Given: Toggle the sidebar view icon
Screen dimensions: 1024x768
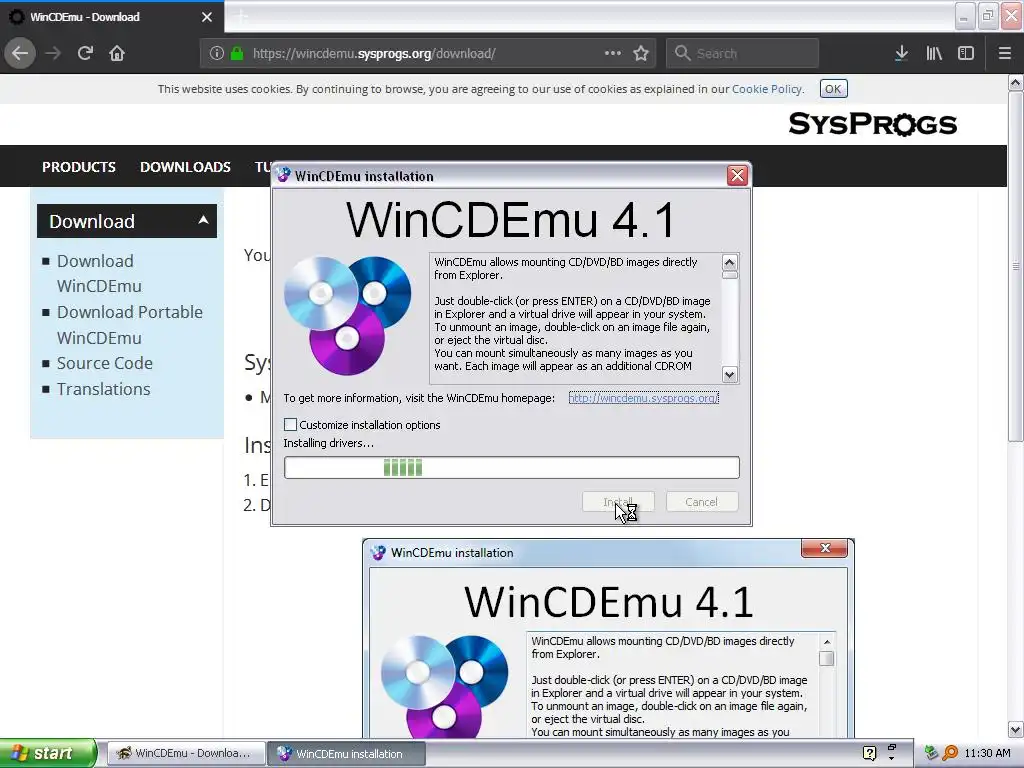Looking at the screenshot, I should [x=965, y=54].
